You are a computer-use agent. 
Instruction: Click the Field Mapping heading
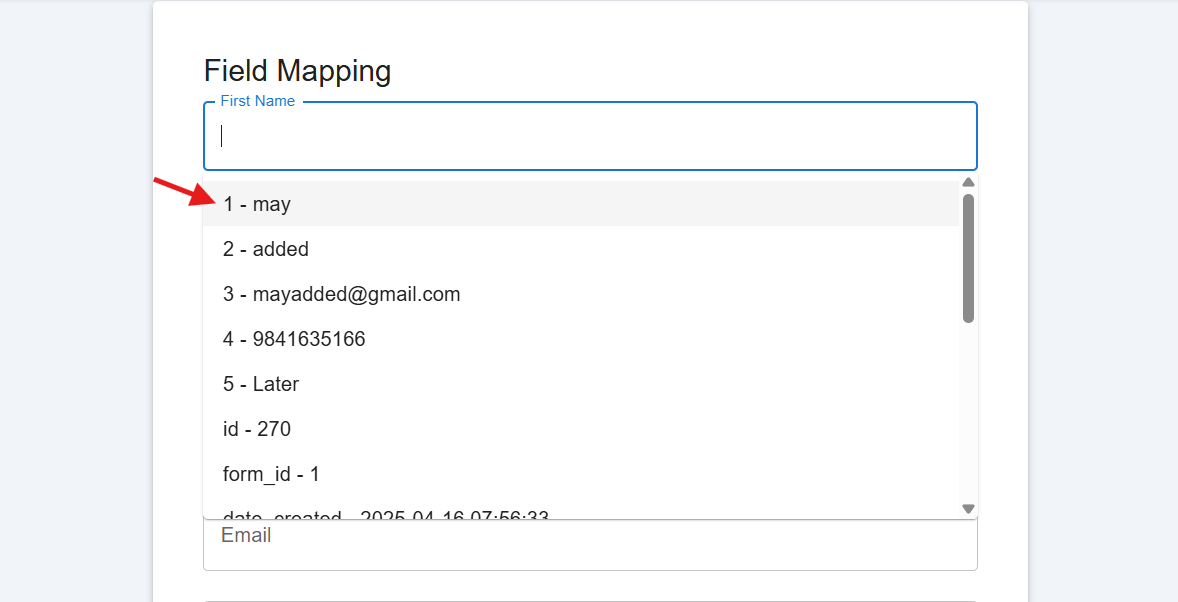[x=298, y=71]
